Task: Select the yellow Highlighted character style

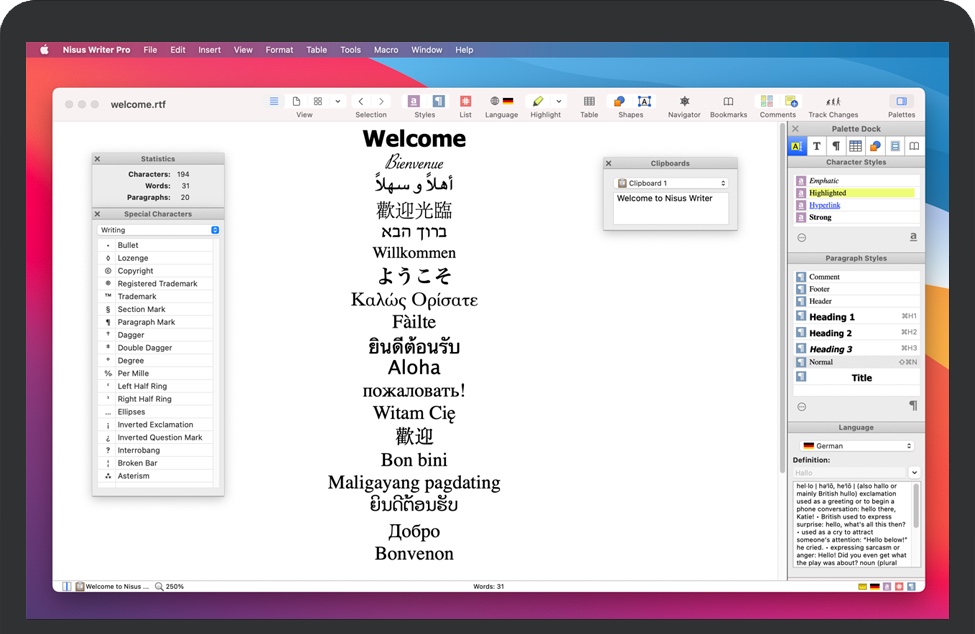Action: [x=828, y=193]
